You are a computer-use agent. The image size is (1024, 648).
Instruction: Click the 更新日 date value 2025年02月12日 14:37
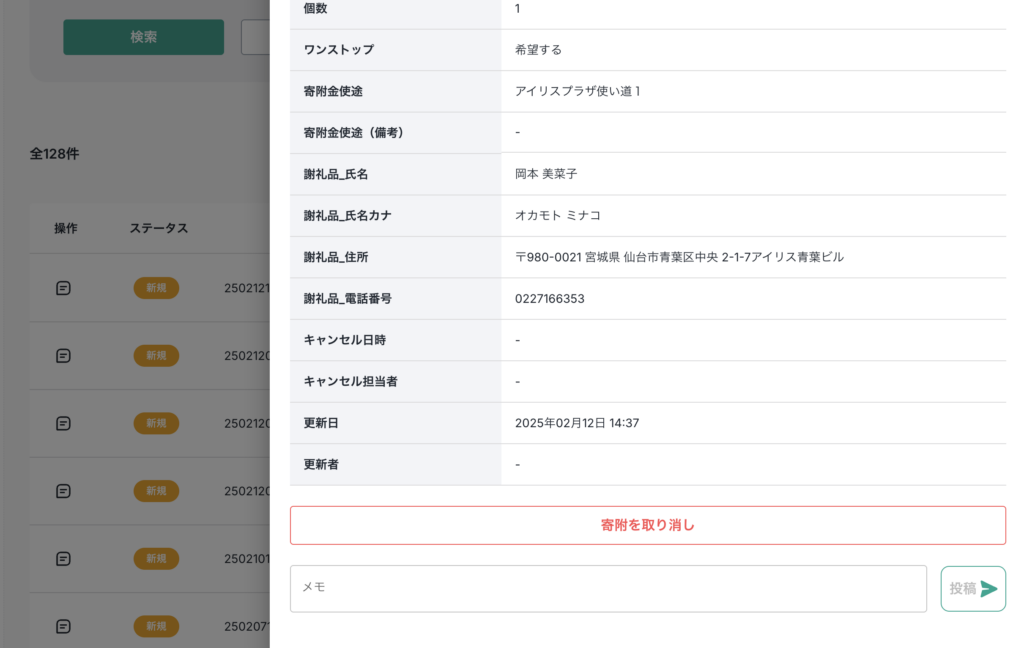click(577, 423)
